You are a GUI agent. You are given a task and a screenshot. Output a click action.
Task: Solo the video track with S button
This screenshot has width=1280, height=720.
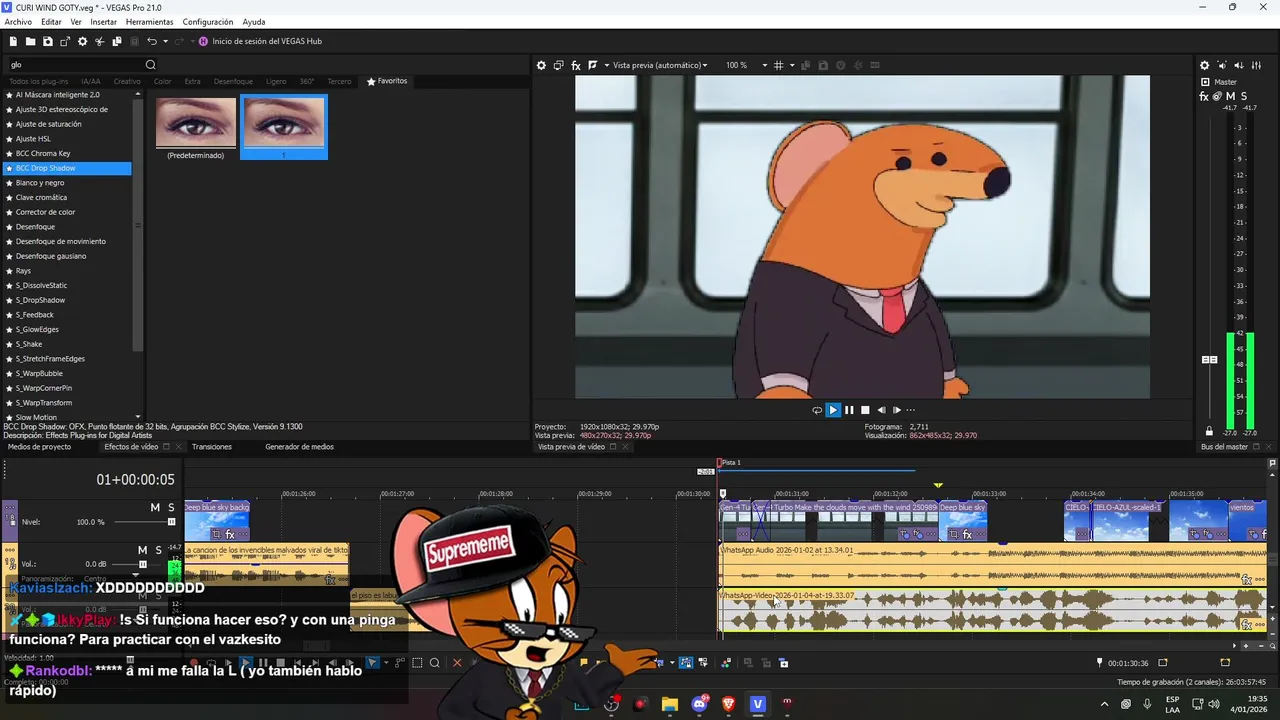click(171, 508)
